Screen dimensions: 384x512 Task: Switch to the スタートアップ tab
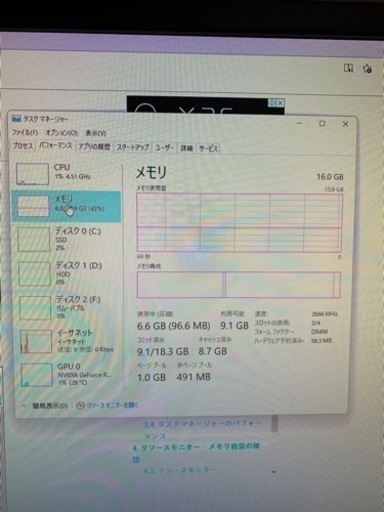[x=133, y=147]
